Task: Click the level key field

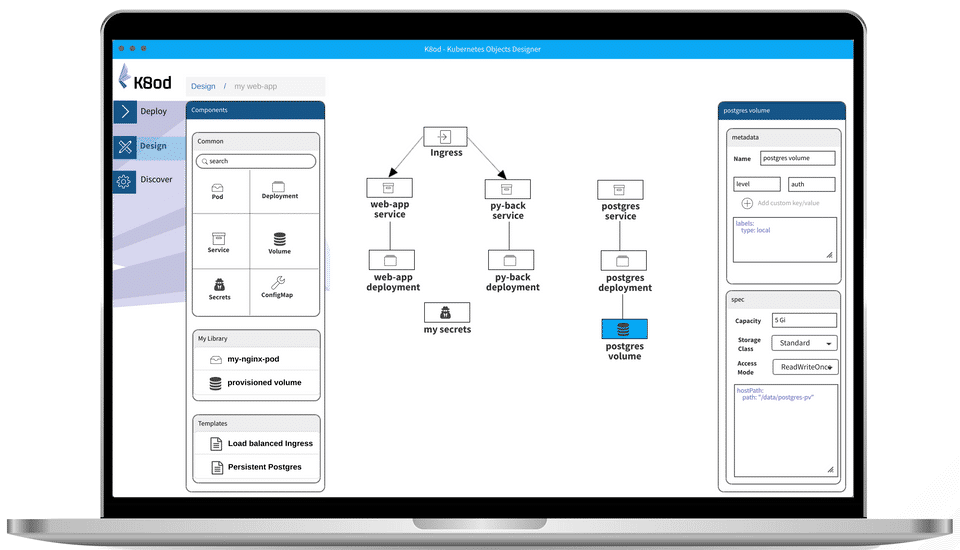Action: click(757, 184)
